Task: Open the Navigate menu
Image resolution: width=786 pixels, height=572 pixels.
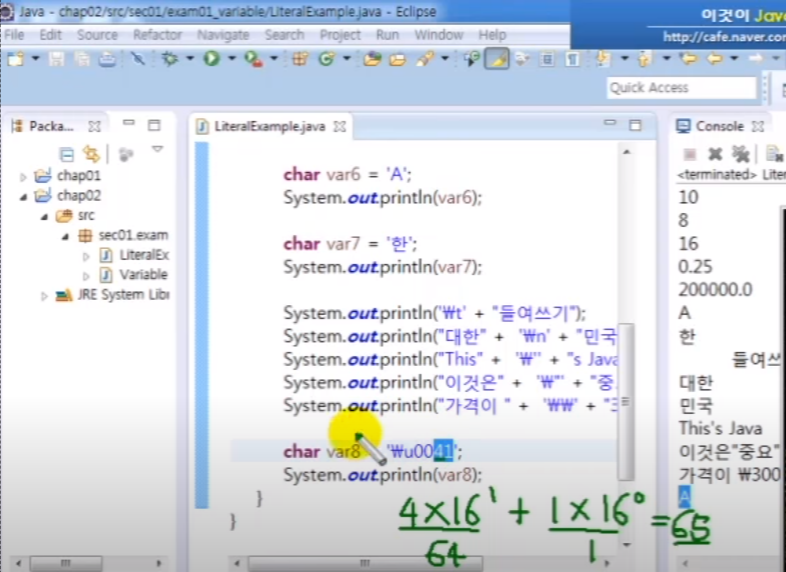Action: click(x=223, y=35)
